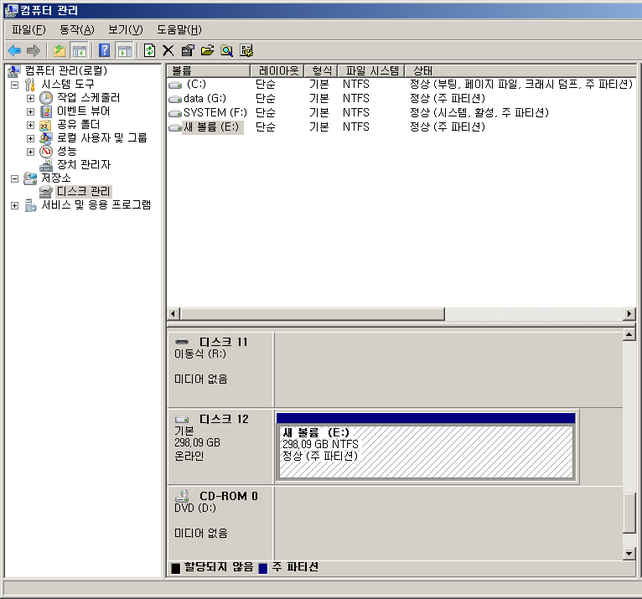Select 장치 관리자 in the tree

[83, 164]
